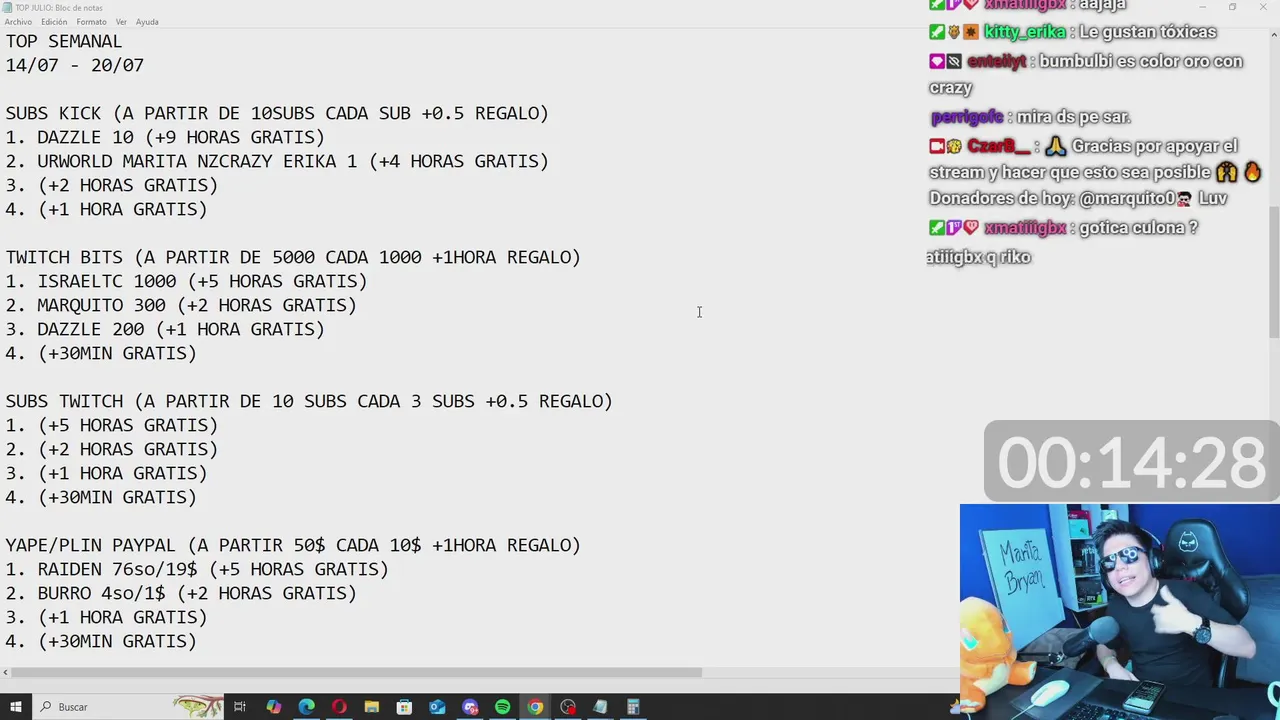Click '2. (+2 HORAS GRATIS)' under SUBS TWITCH
This screenshot has width=1280, height=720.
[112, 449]
